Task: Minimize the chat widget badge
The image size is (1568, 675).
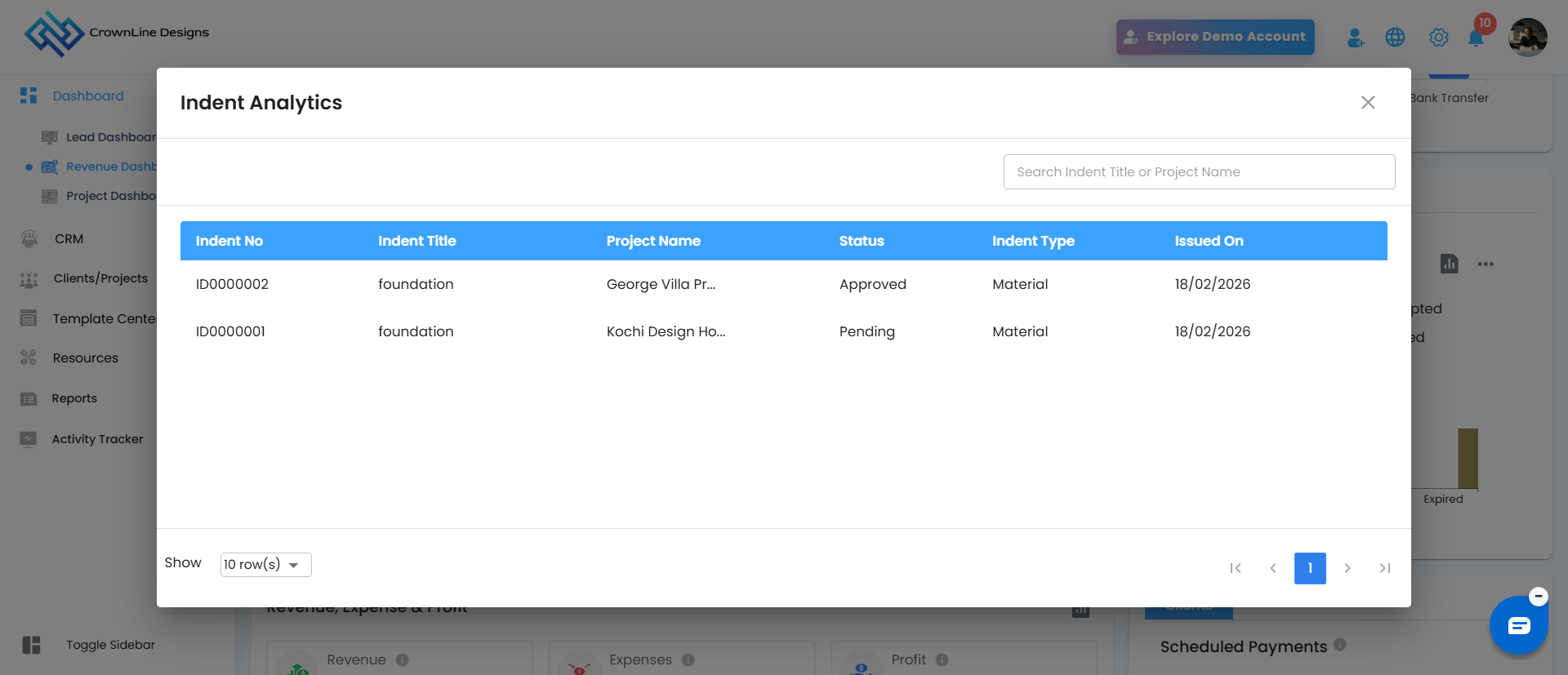Action: coord(1539,597)
